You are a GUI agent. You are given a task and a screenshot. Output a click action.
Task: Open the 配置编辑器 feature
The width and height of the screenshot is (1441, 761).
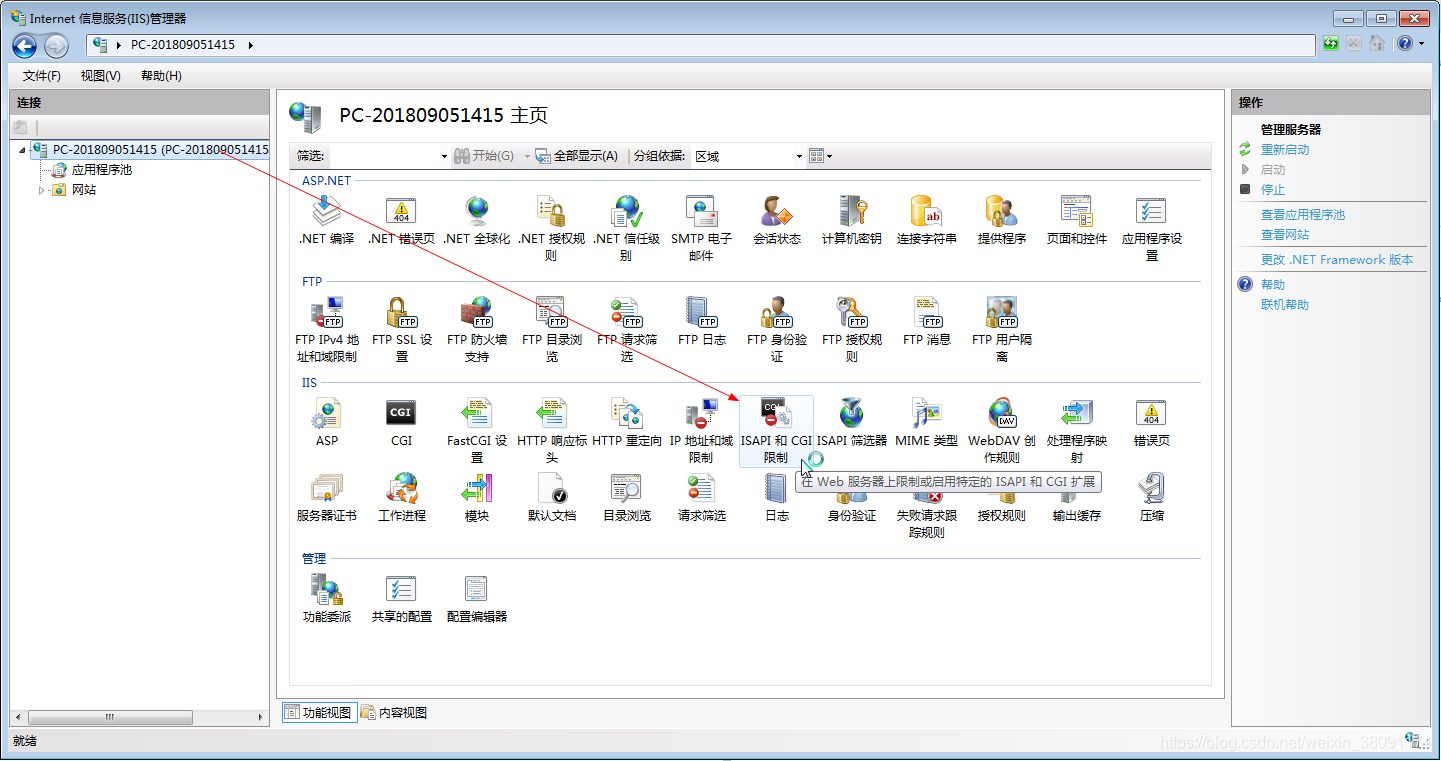477,598
